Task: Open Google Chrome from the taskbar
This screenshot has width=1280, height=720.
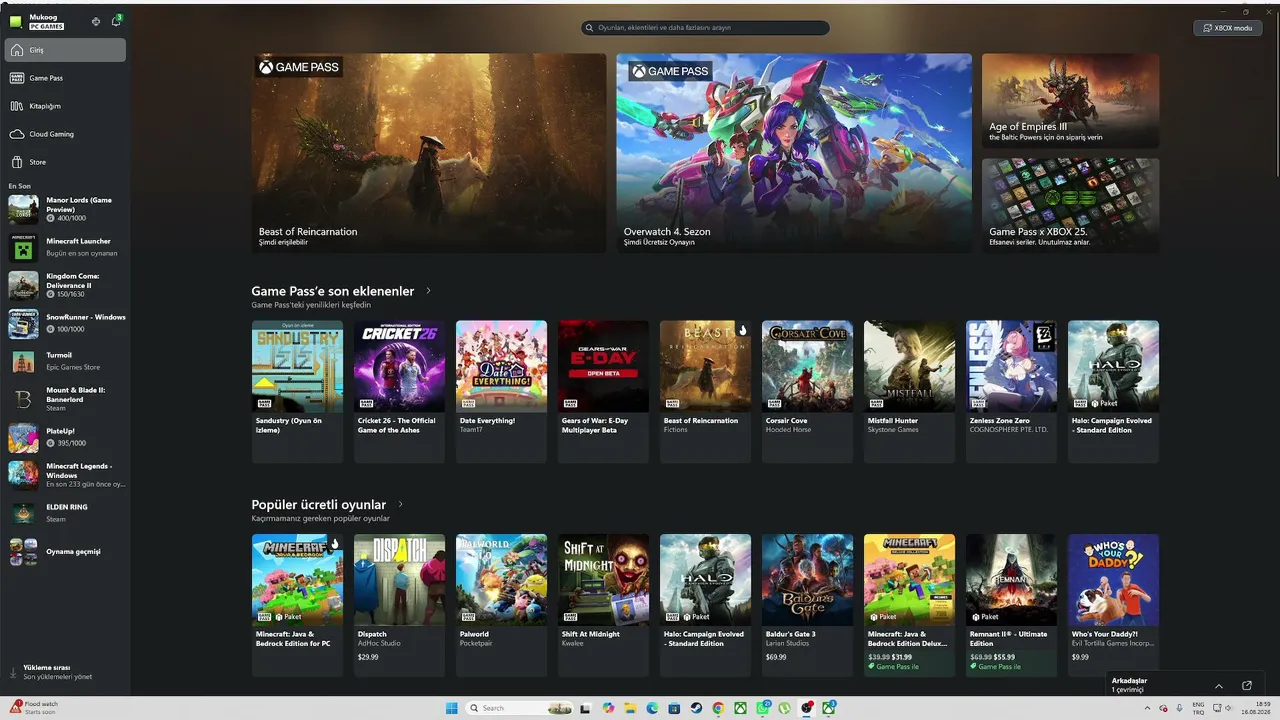Action: tap(718, 708)
